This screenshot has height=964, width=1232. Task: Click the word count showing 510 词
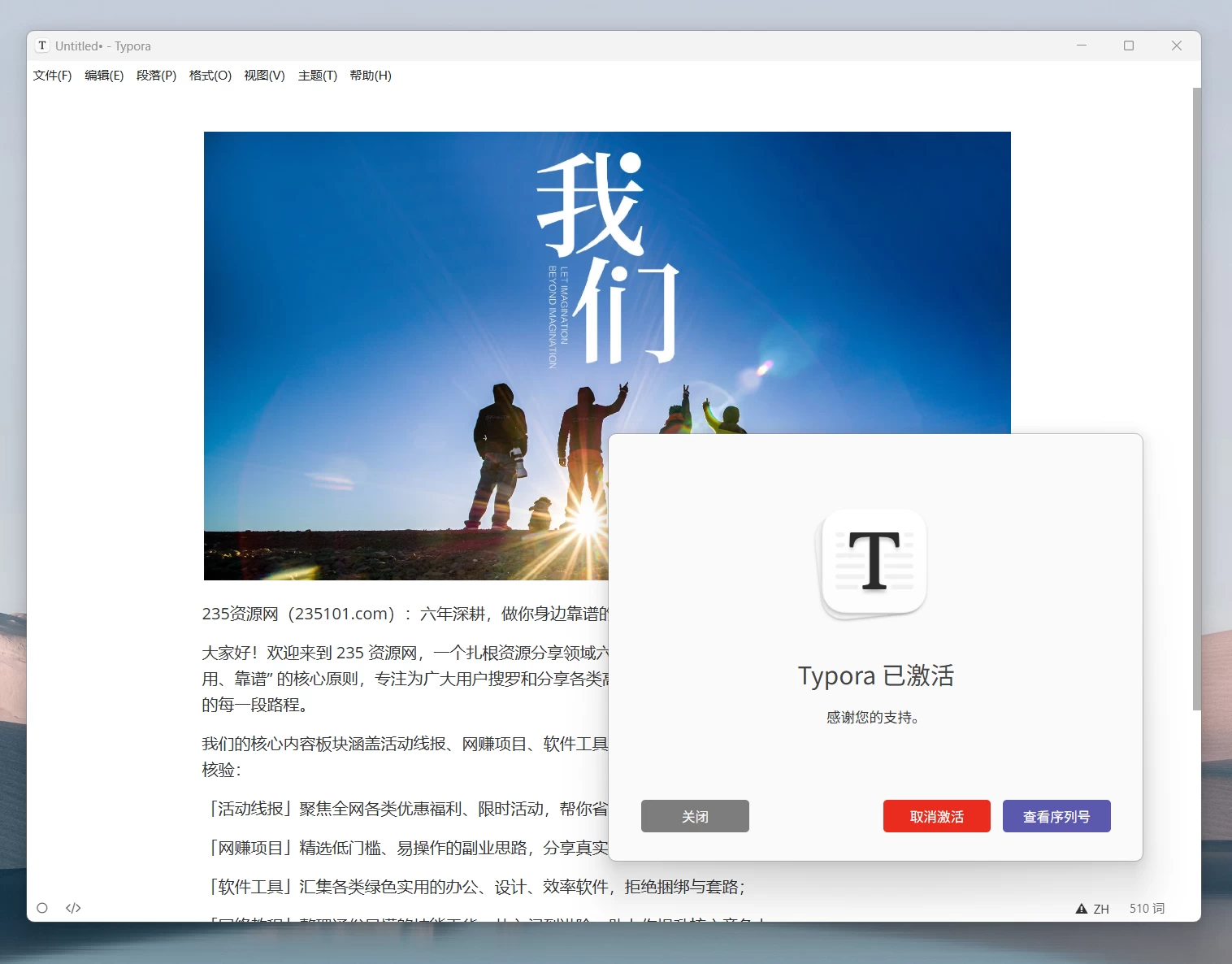(1146, 908)
